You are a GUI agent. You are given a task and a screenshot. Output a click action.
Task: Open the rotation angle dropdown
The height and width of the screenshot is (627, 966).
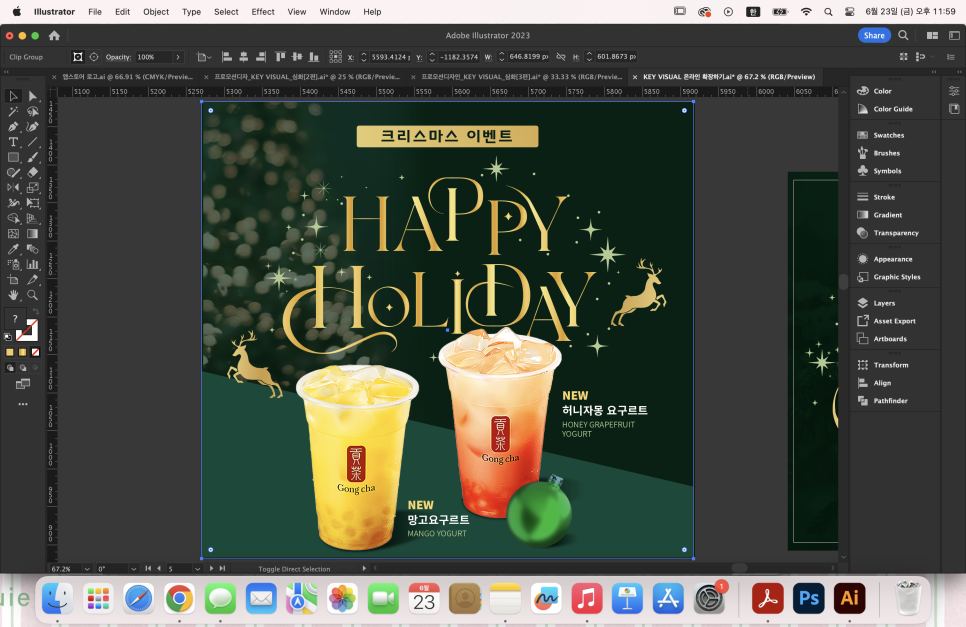tap(133, 568)
